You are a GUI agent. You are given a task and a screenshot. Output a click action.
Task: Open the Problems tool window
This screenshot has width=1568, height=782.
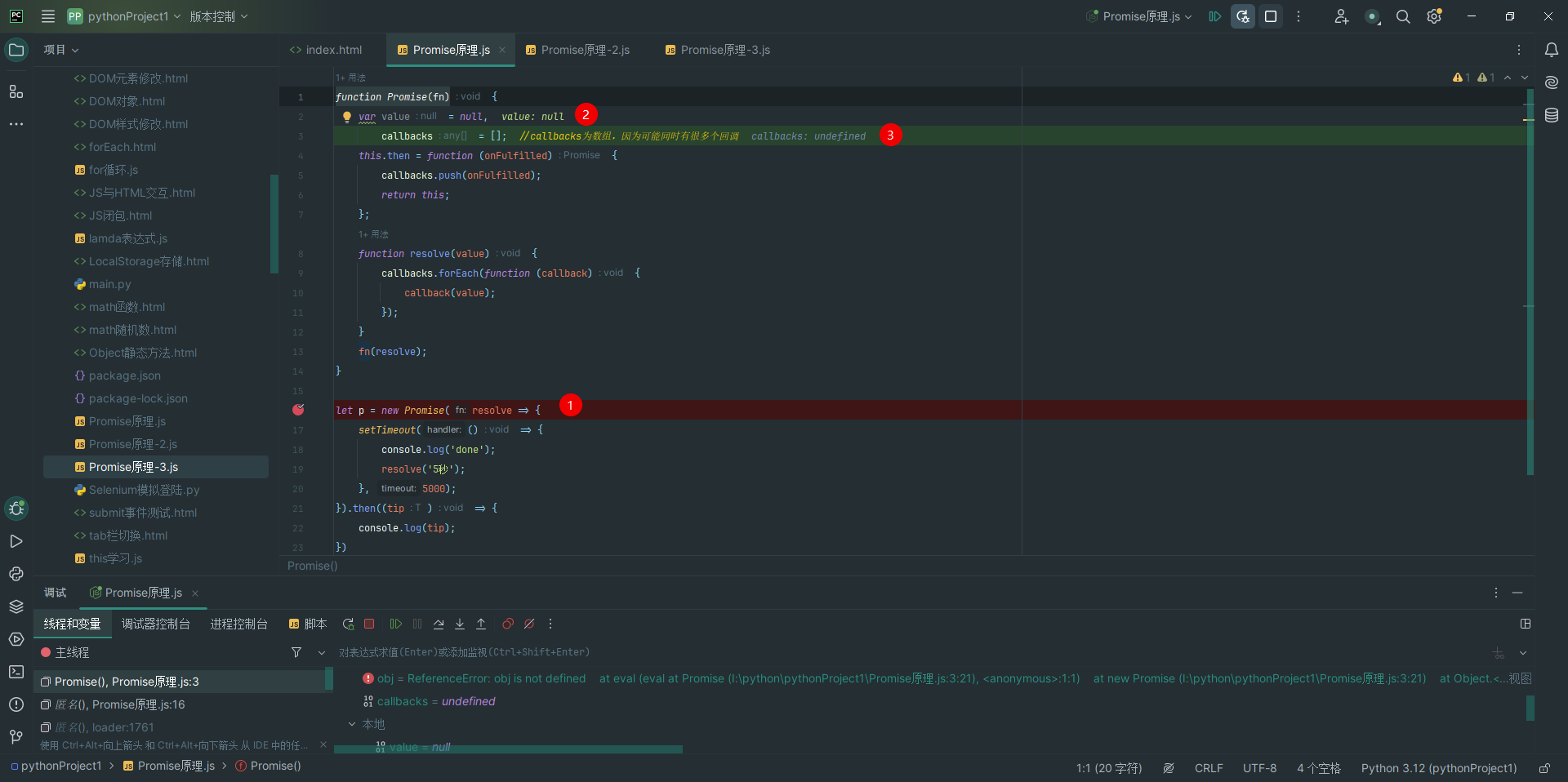point(16,704)
